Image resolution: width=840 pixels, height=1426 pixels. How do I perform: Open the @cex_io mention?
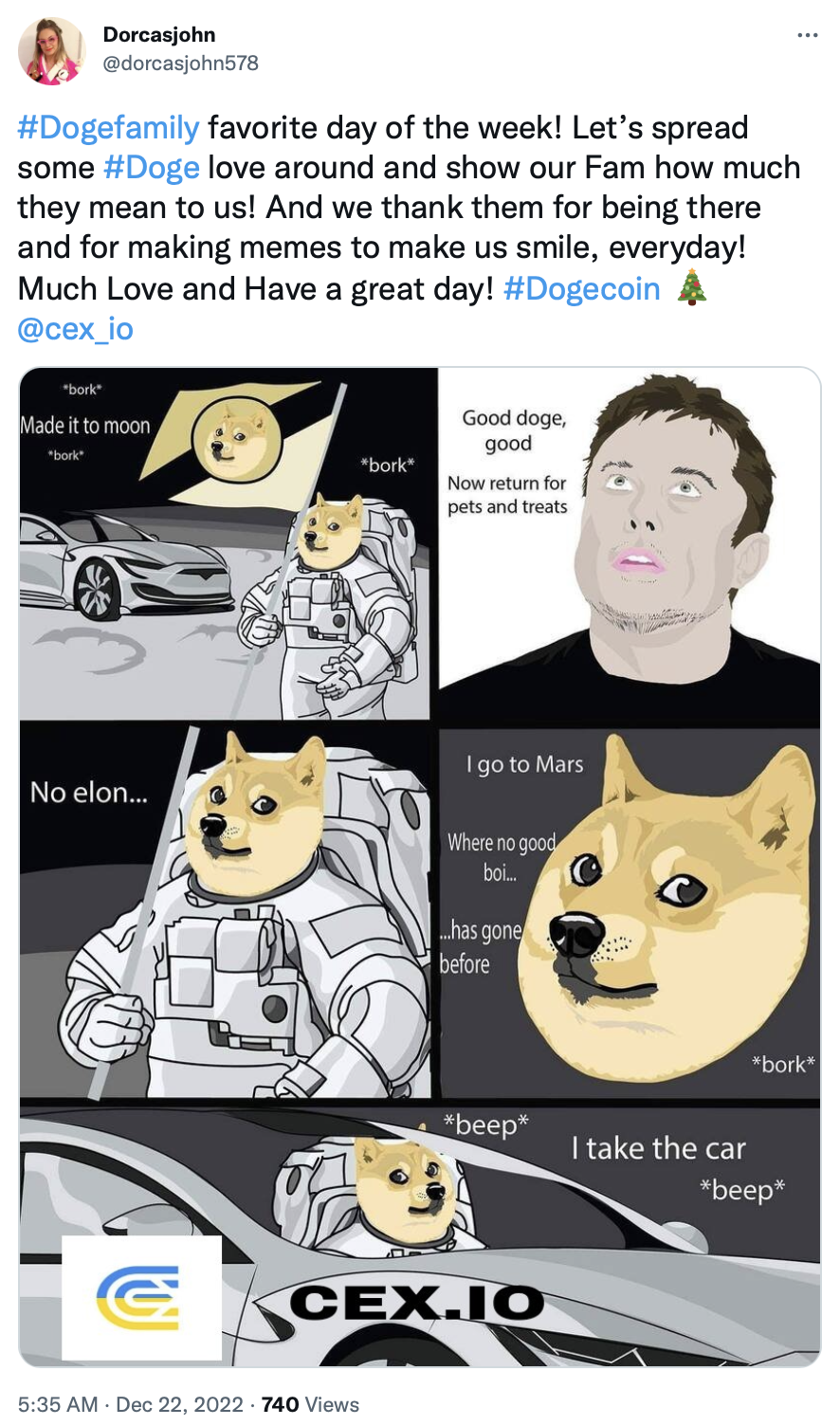click(x=75, y=329)
